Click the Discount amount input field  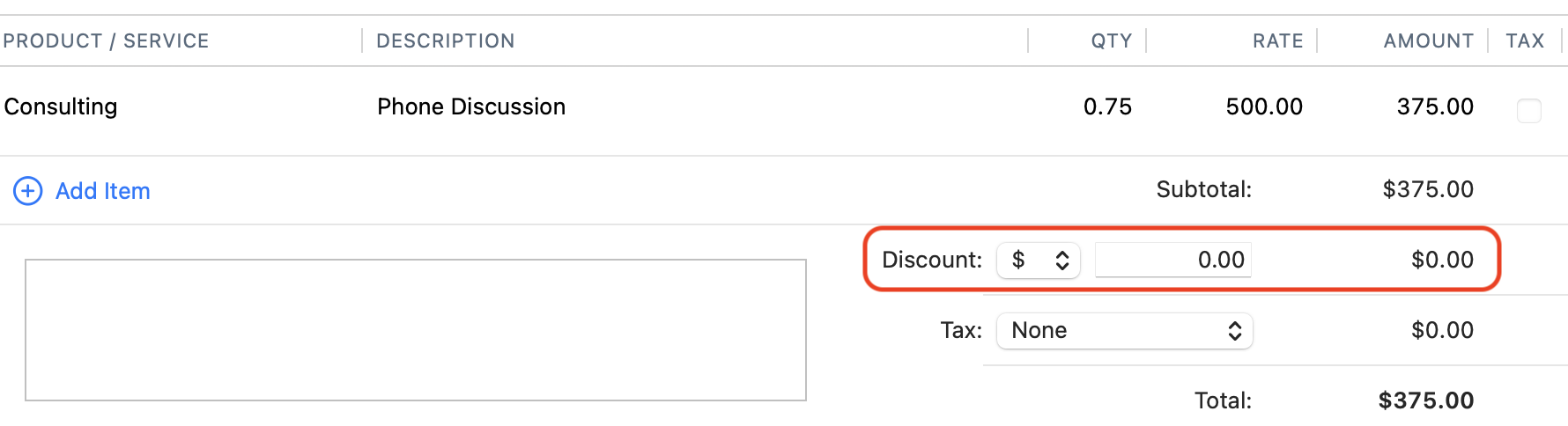tap(1172, 261)
